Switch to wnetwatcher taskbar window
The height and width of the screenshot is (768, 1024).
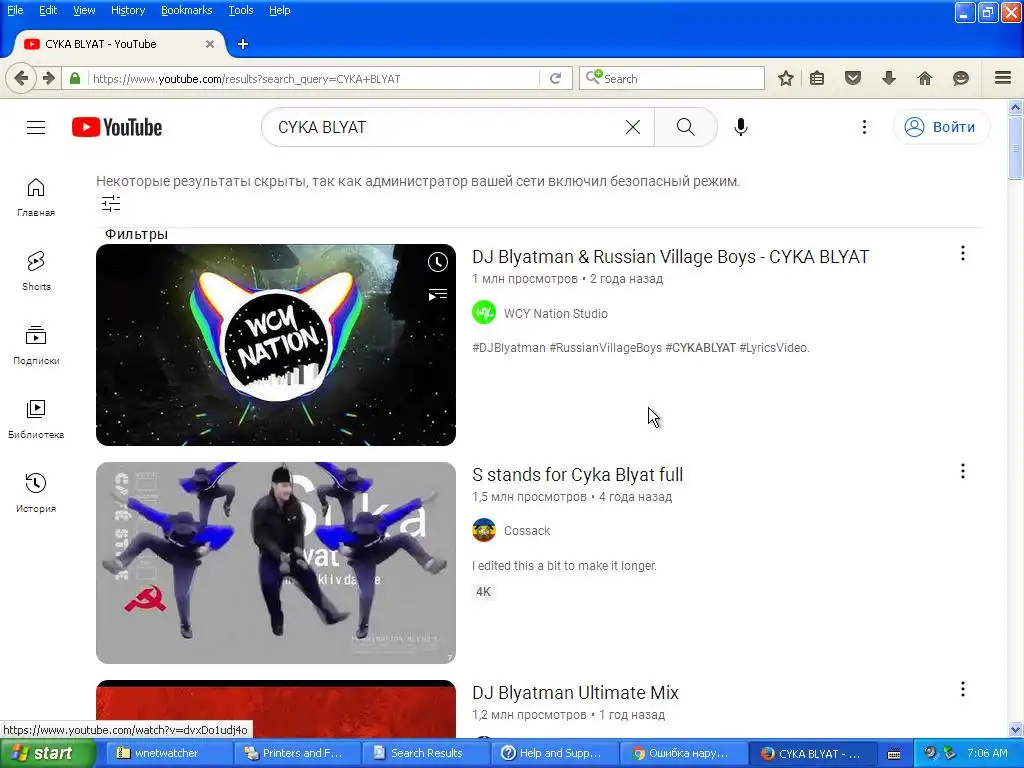click(168, 754)
